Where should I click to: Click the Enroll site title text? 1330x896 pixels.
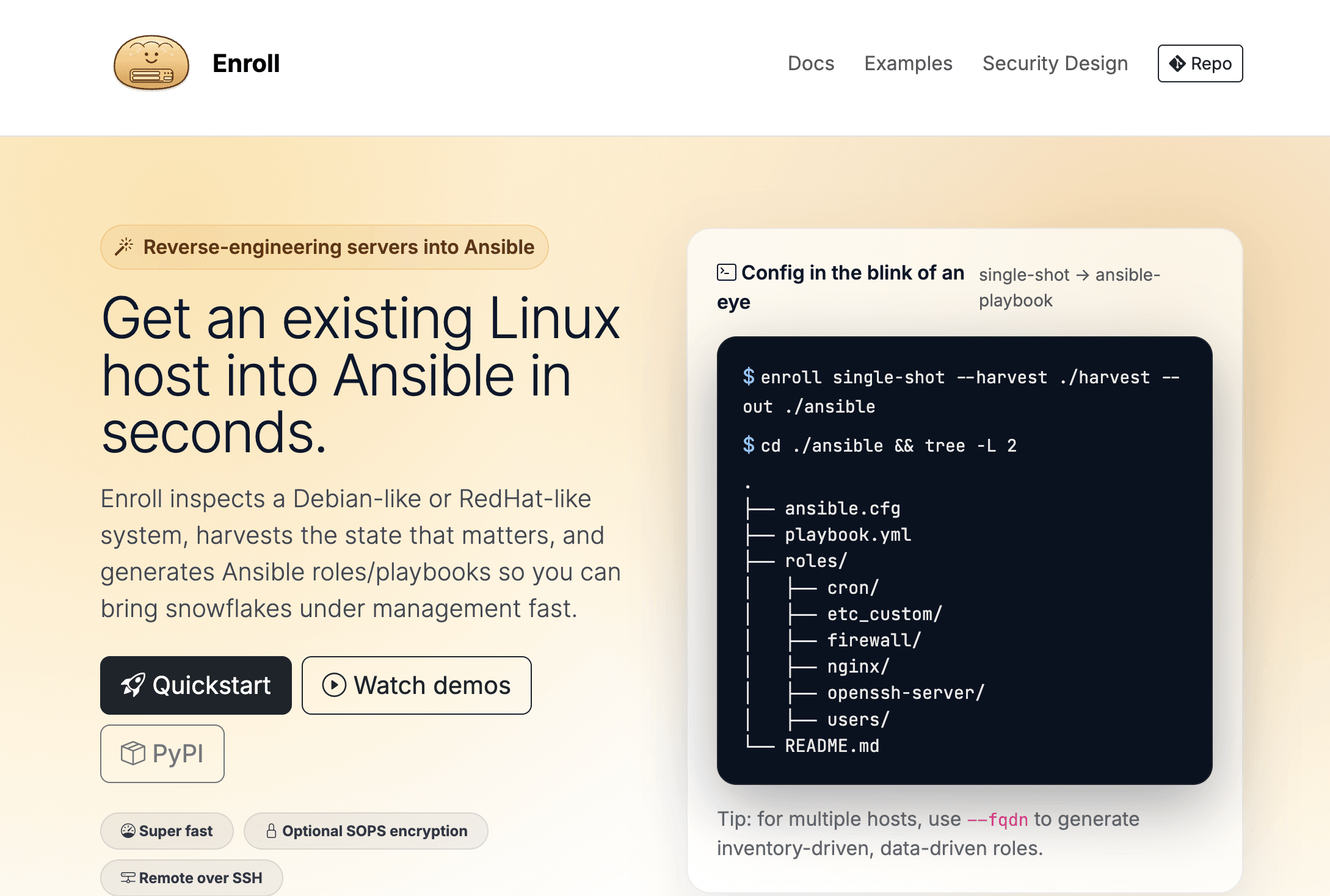[x=246, y=63]
